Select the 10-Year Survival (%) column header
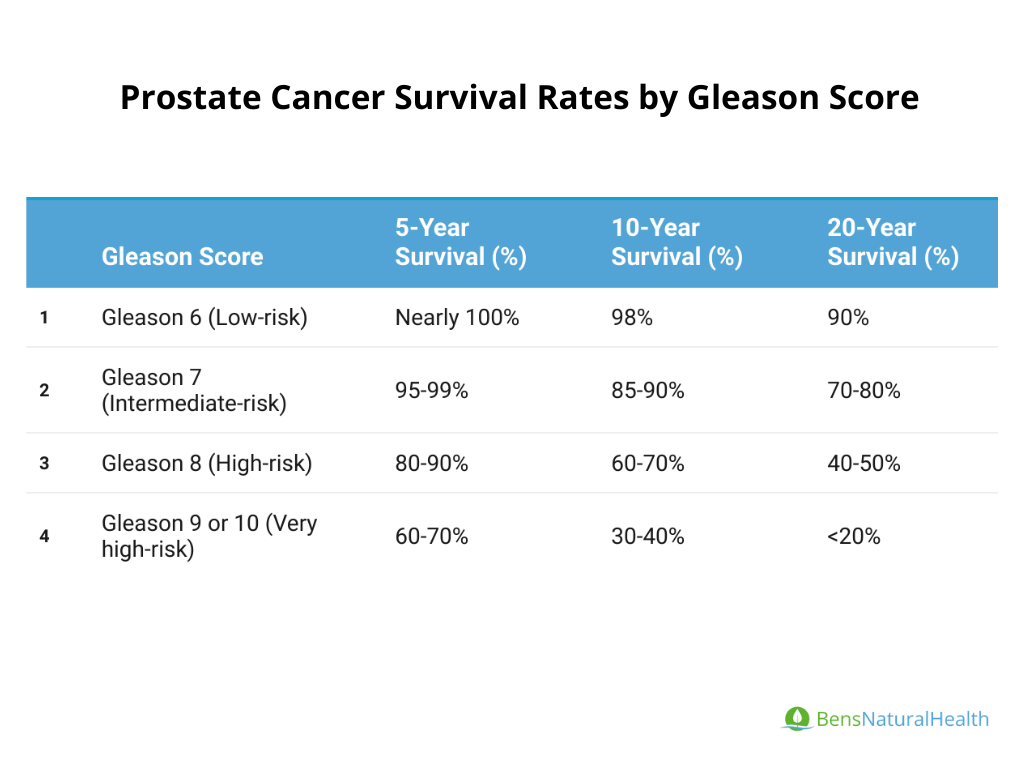 677,243
